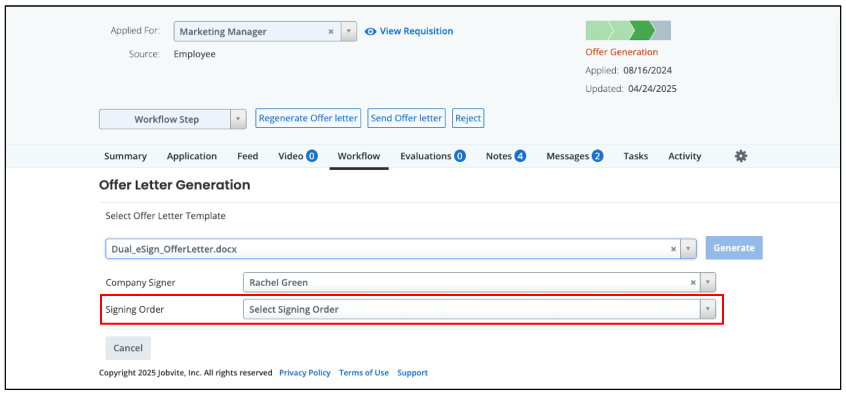Image resolution: width=846 pixels, height=395 pixels.
Task: Click the Updated date 04/24/2025
Action: [x=652, y=89]
